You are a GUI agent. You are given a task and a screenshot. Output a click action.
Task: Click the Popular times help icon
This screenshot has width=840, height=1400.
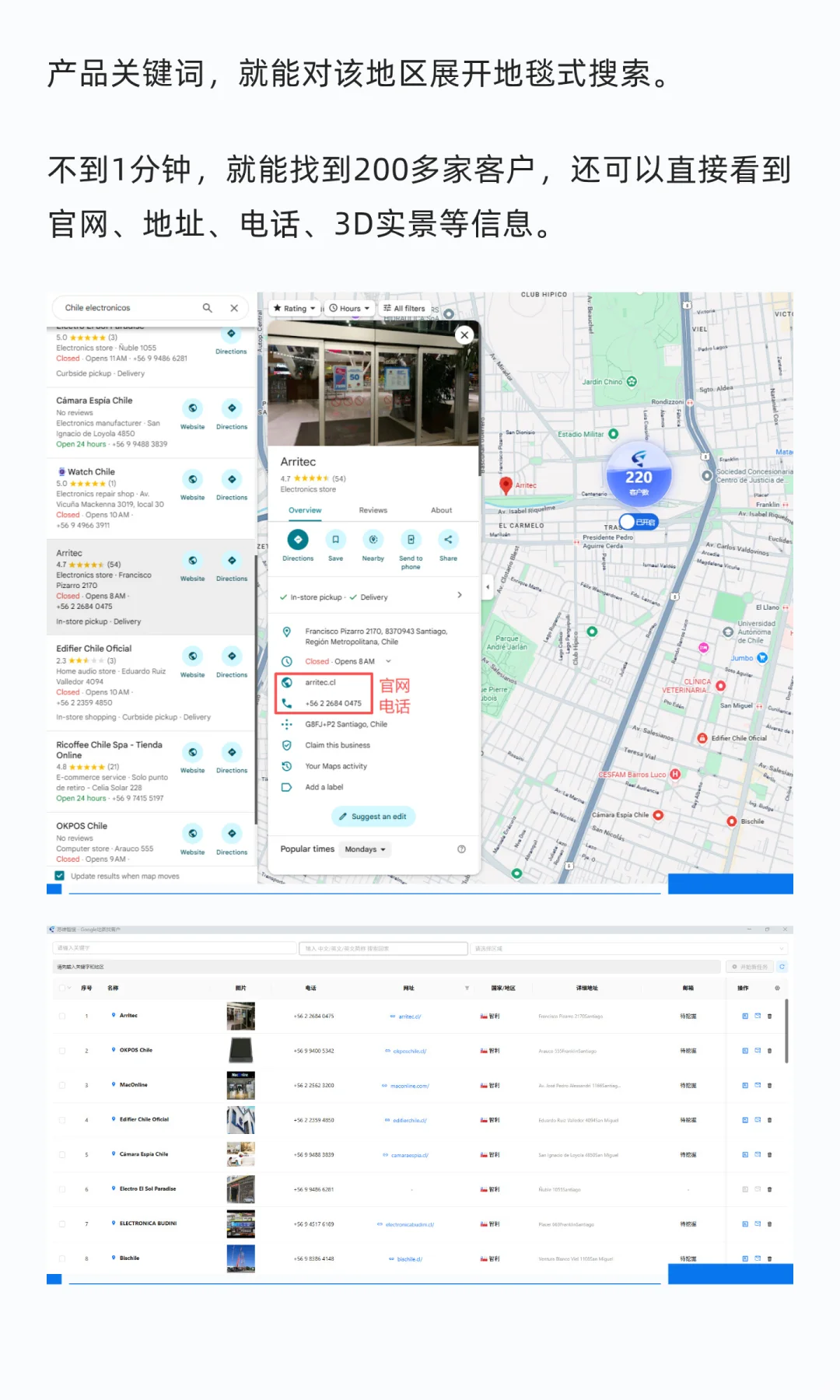pos(461,849)
